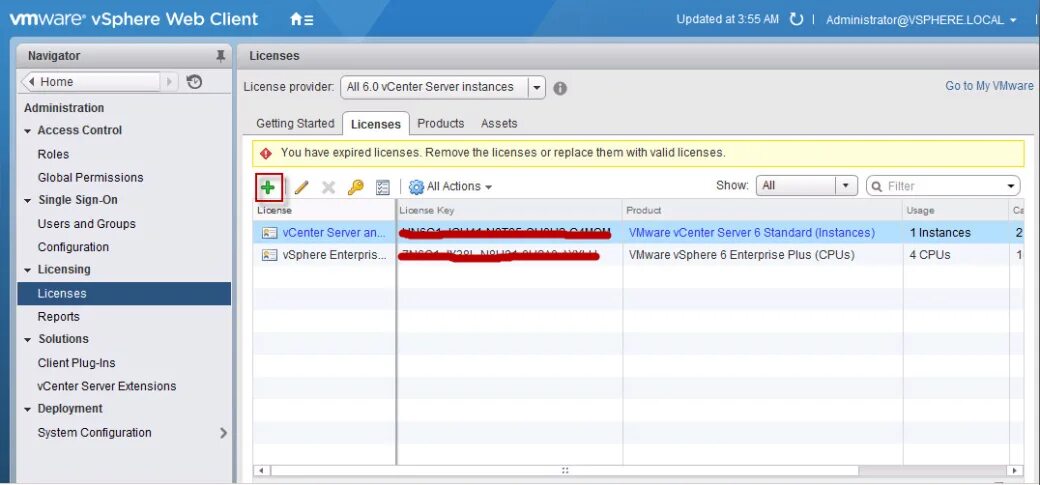Switch to the Products tab

[440, 123]
